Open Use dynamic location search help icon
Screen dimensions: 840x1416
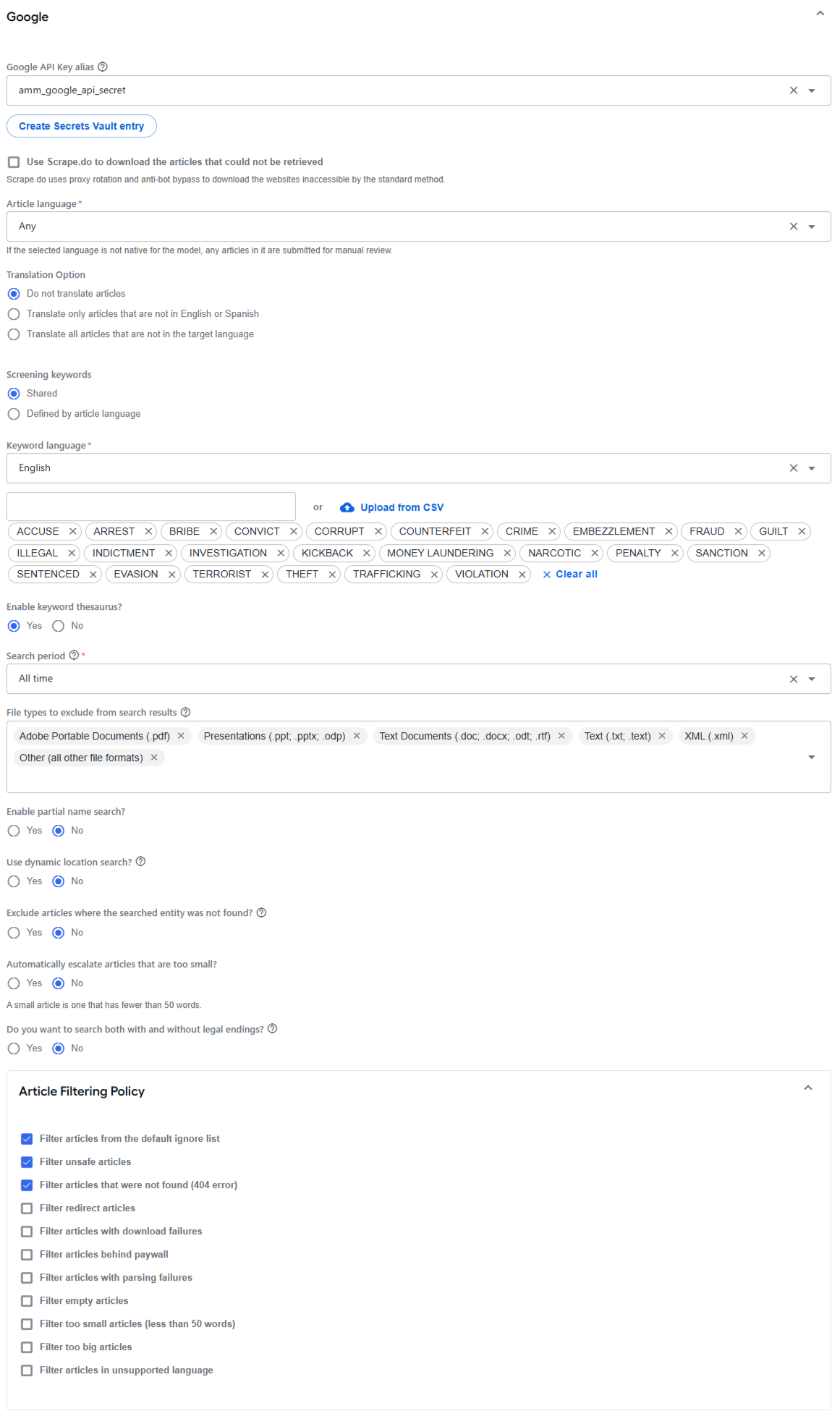point(140,861)
